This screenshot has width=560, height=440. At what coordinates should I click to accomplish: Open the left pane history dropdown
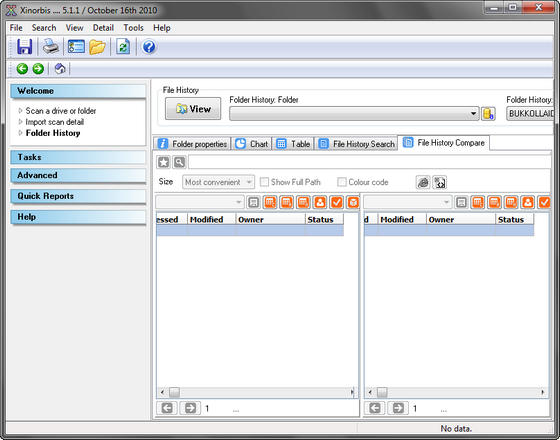(200, 202)
